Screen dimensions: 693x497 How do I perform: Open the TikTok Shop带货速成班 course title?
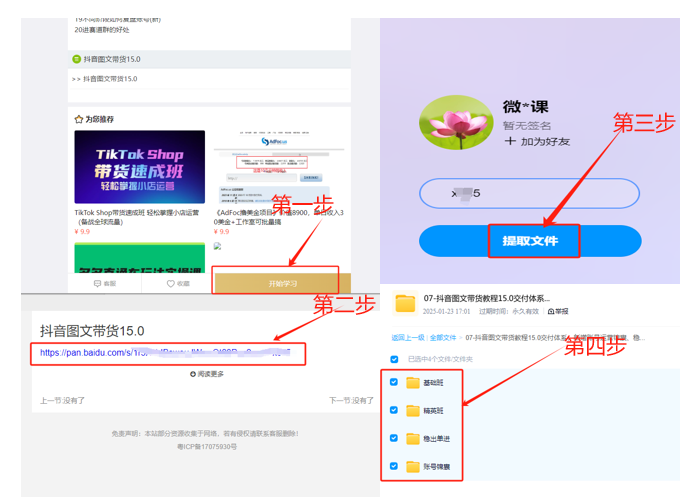(137, 217)
